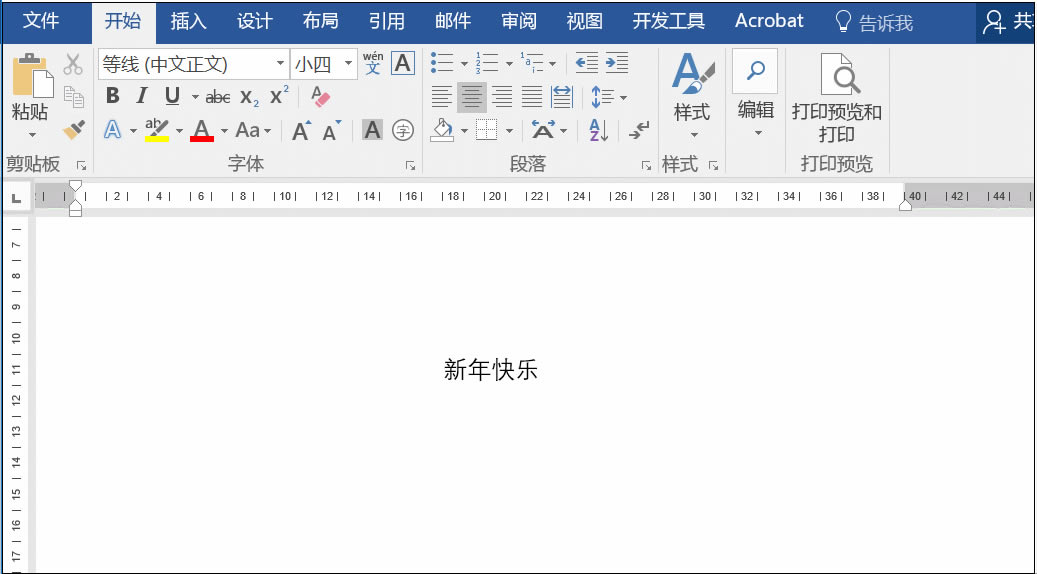Click the right indent ruler marker
Screen dimensions: 1037x574
[905, 206]
